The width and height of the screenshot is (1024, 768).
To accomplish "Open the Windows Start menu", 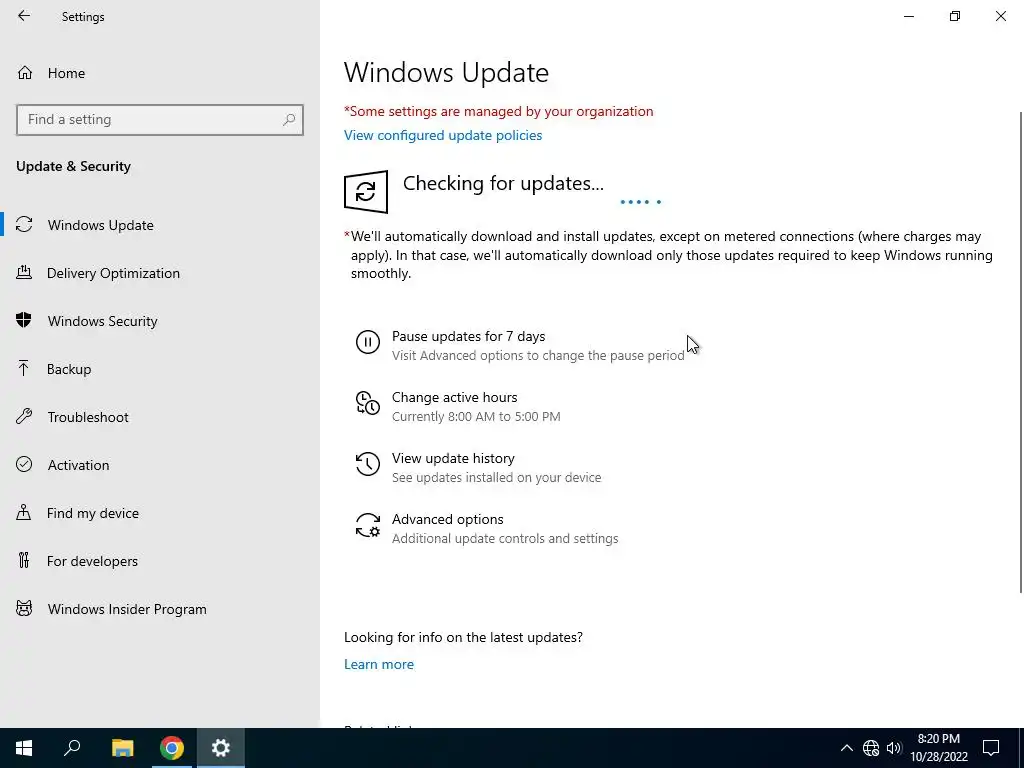I will pos(24,748).
